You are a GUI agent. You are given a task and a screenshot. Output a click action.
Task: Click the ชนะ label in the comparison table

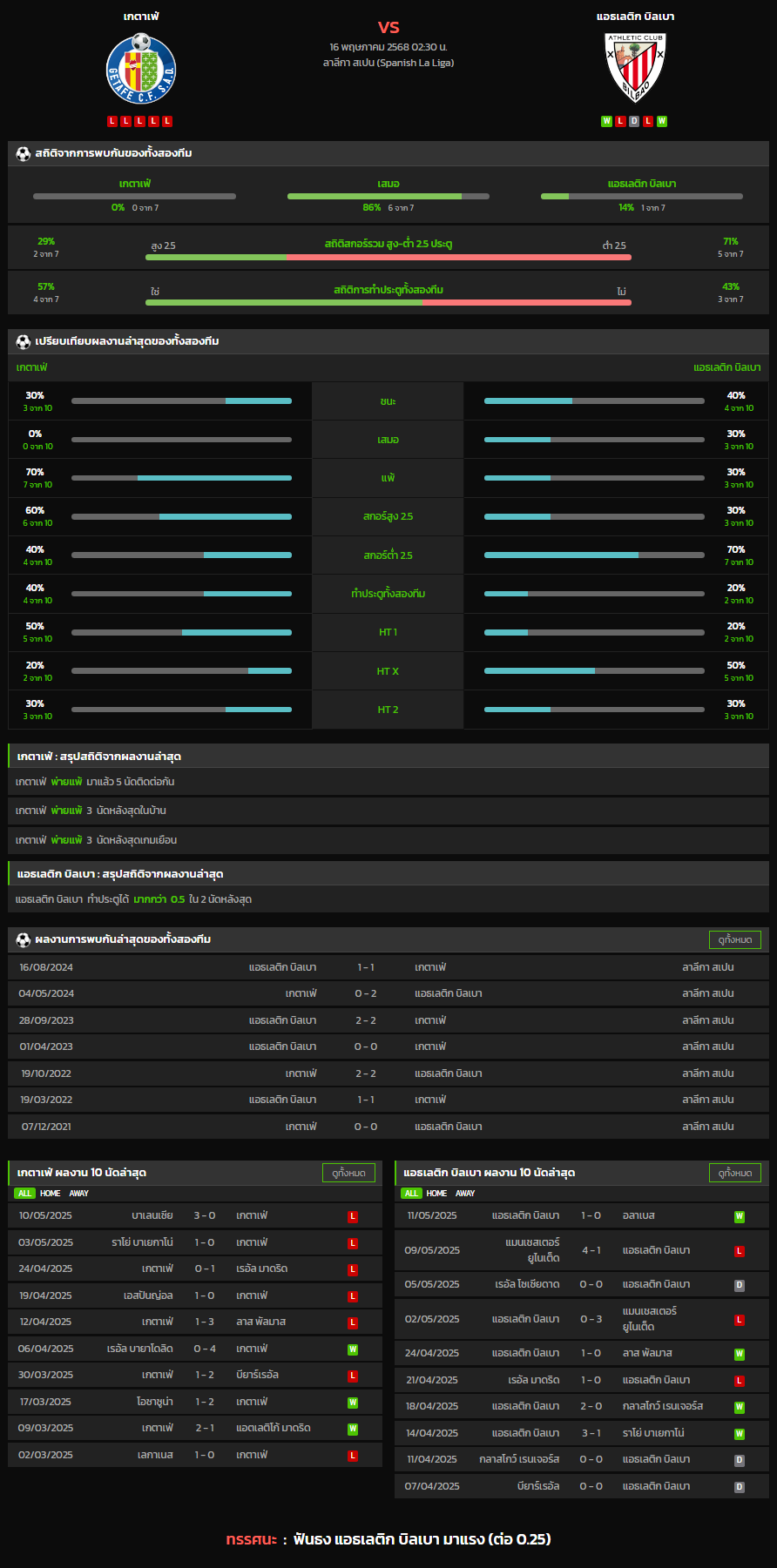click(x=388, y=401)
